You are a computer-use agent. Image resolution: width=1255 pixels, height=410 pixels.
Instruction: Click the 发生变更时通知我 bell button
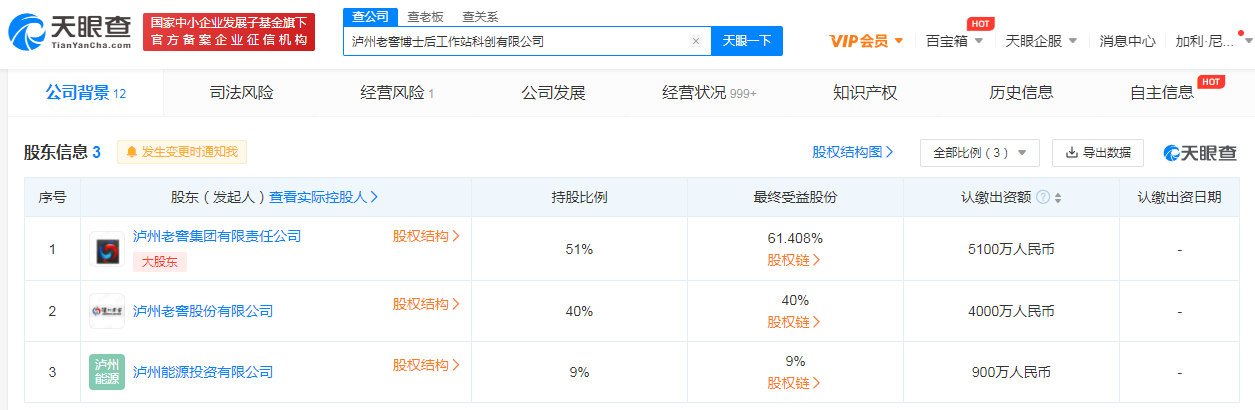(182, 152)
